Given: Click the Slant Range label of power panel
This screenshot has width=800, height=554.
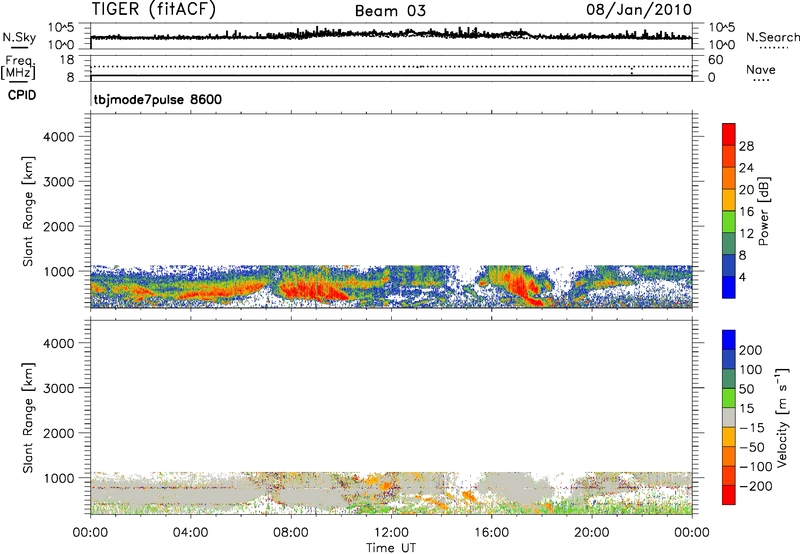Looking at the screenshot, I should 28,211.
